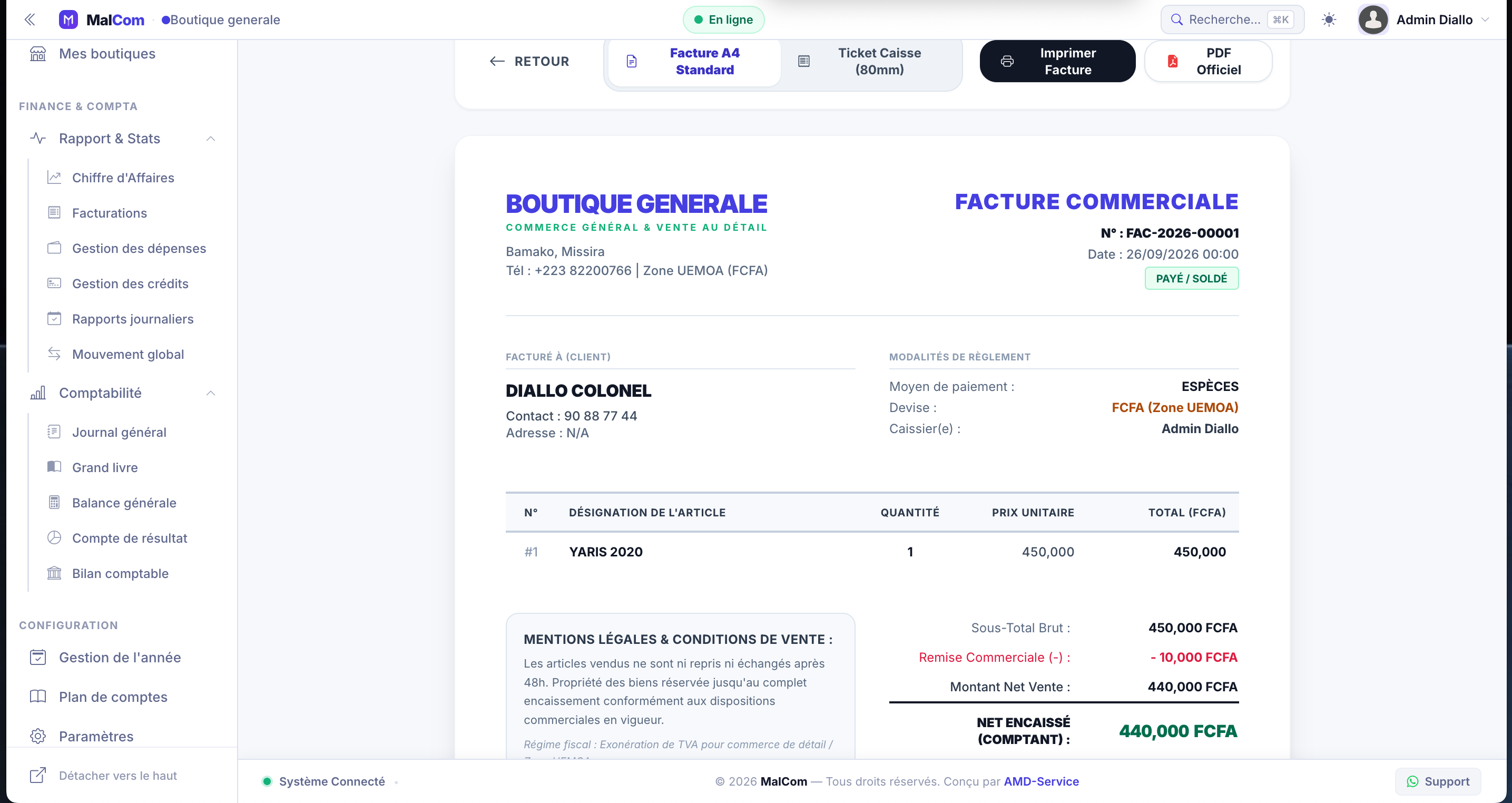
Task: Collapse Comptabilité section chevron
Action: [x=211, y=393]
